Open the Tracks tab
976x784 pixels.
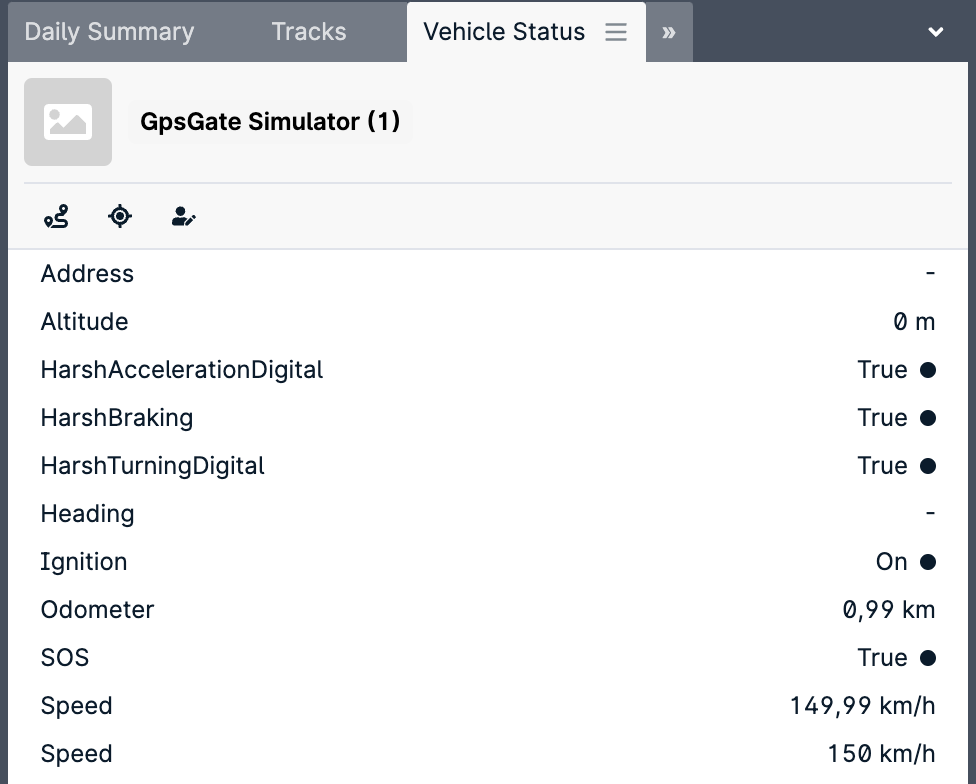click(308, 31)
